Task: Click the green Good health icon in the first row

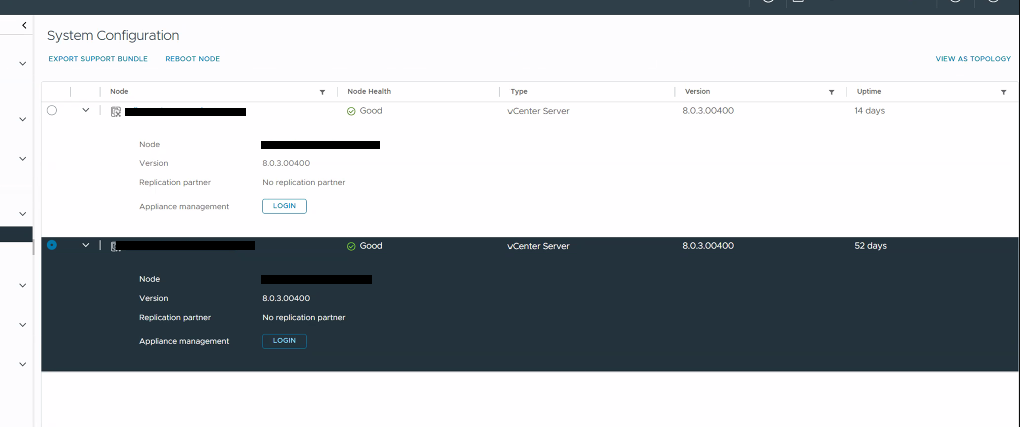Action: coord(351,111)
